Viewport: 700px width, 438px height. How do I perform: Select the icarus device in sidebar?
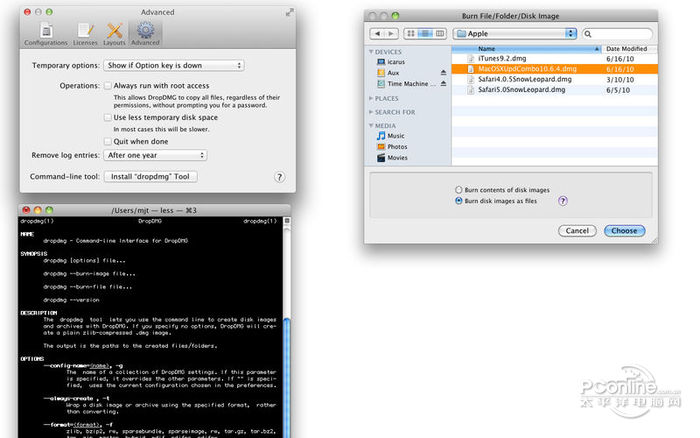(x=391, y=62)
